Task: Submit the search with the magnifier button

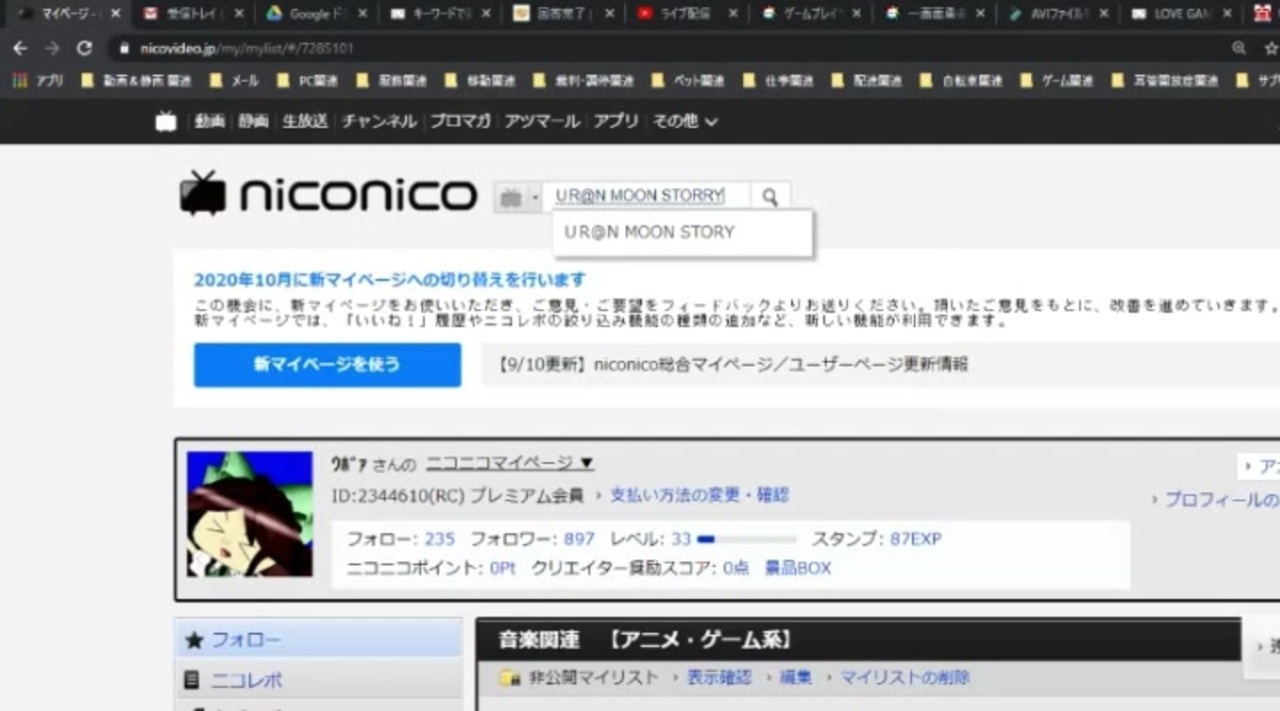Action: click(x=769, y=197)
